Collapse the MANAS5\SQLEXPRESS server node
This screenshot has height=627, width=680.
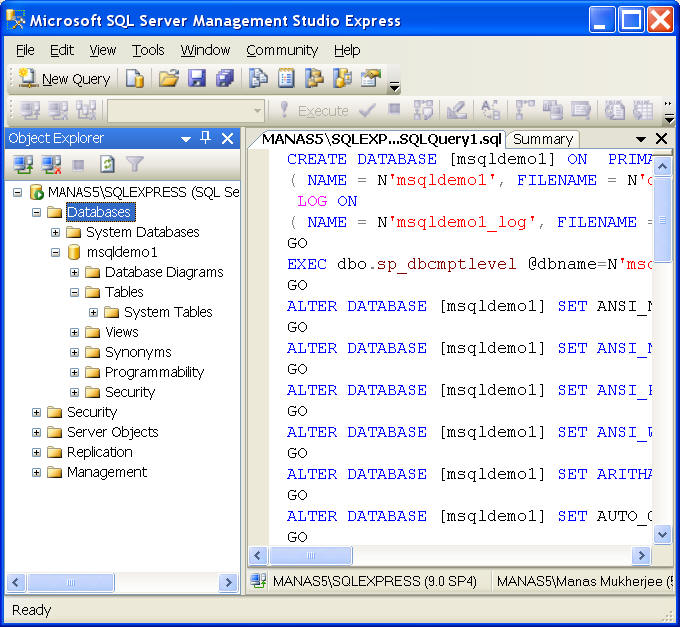[17, 192]
